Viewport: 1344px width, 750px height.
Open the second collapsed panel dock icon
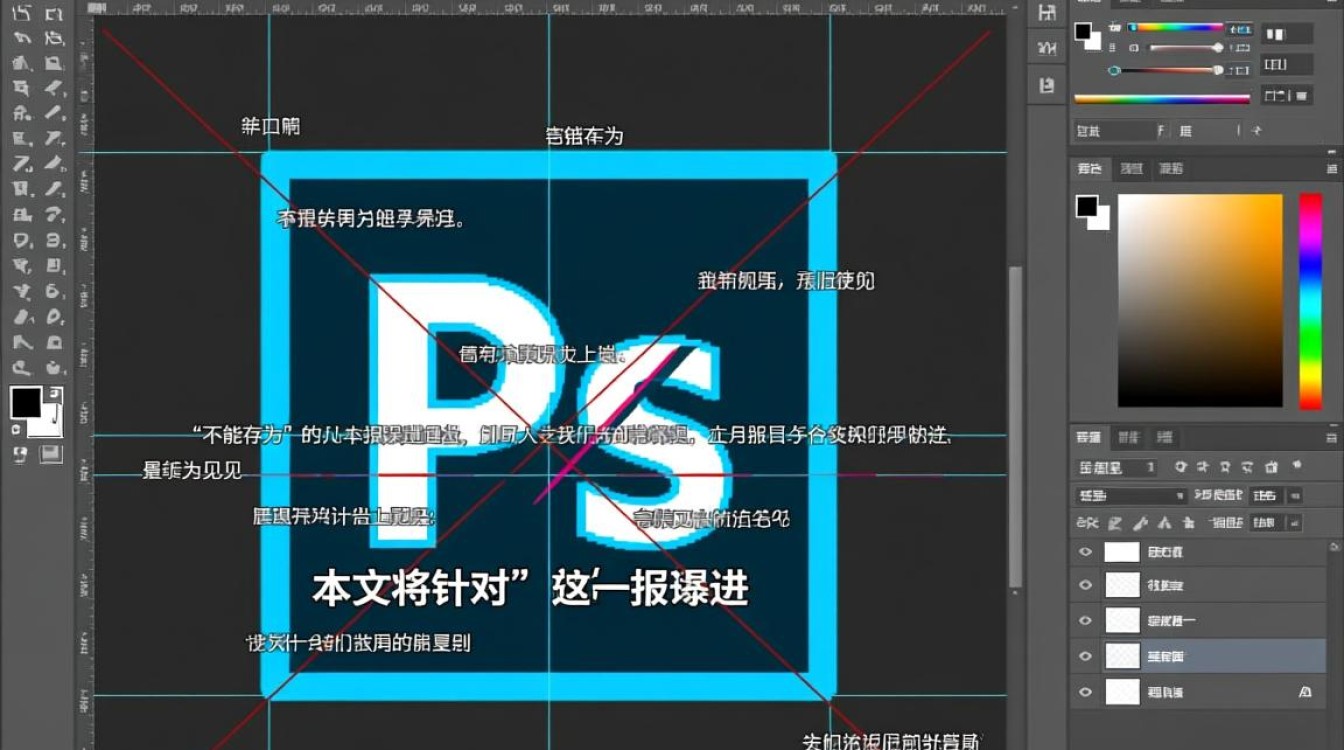1046,49
